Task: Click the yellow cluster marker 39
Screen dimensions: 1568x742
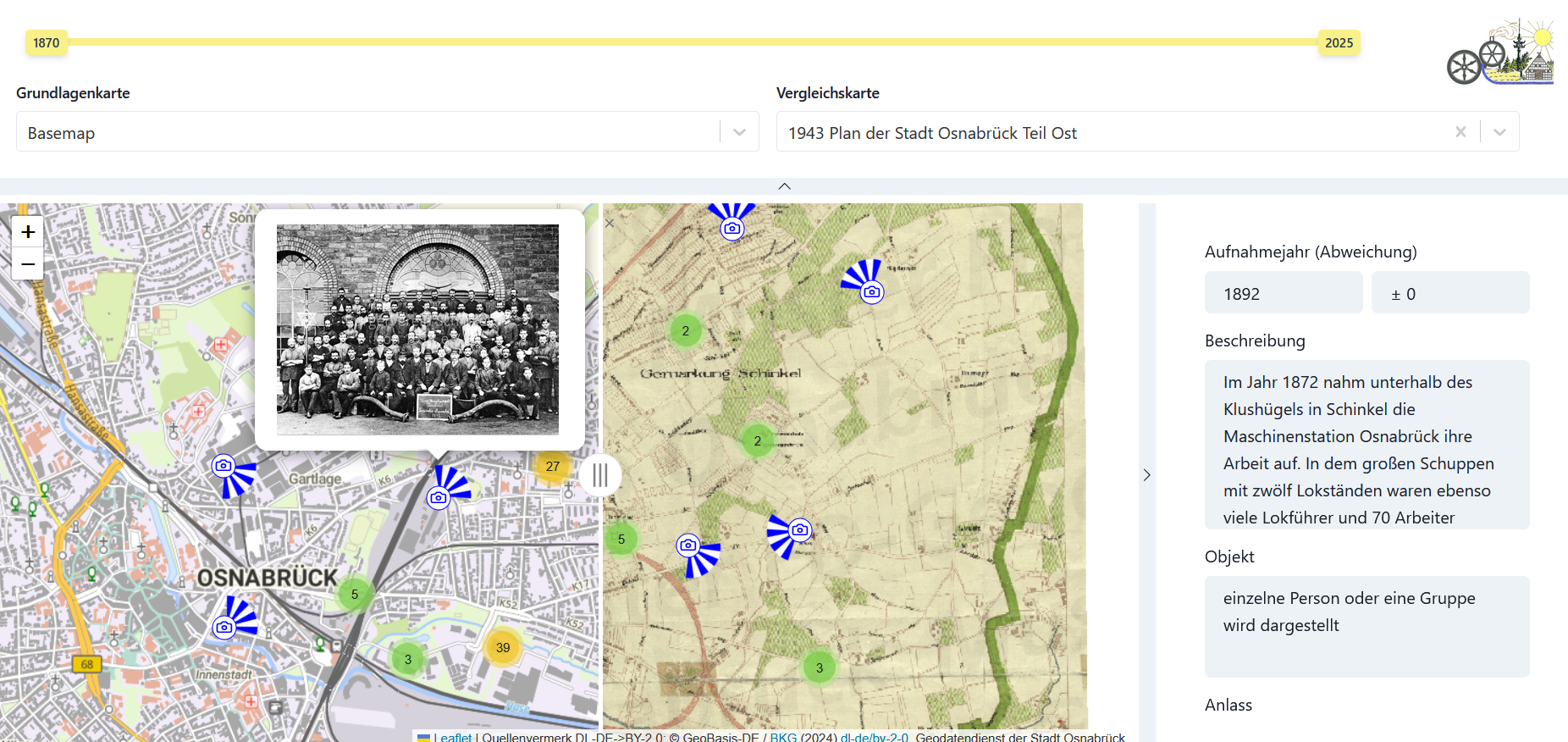Action: point(503,648)
